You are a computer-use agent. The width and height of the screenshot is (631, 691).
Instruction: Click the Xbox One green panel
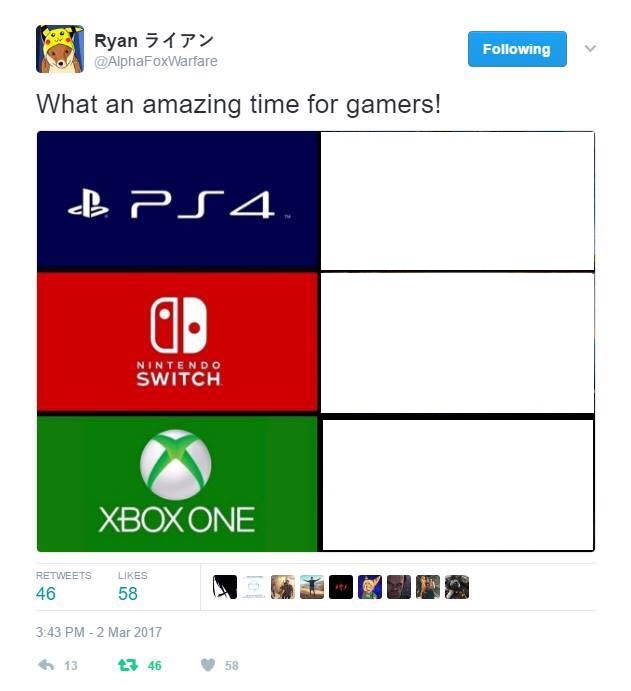178,483
